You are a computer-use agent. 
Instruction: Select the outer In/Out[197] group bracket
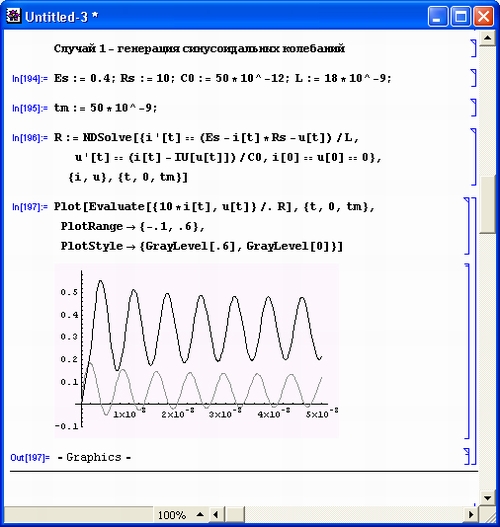474,331
